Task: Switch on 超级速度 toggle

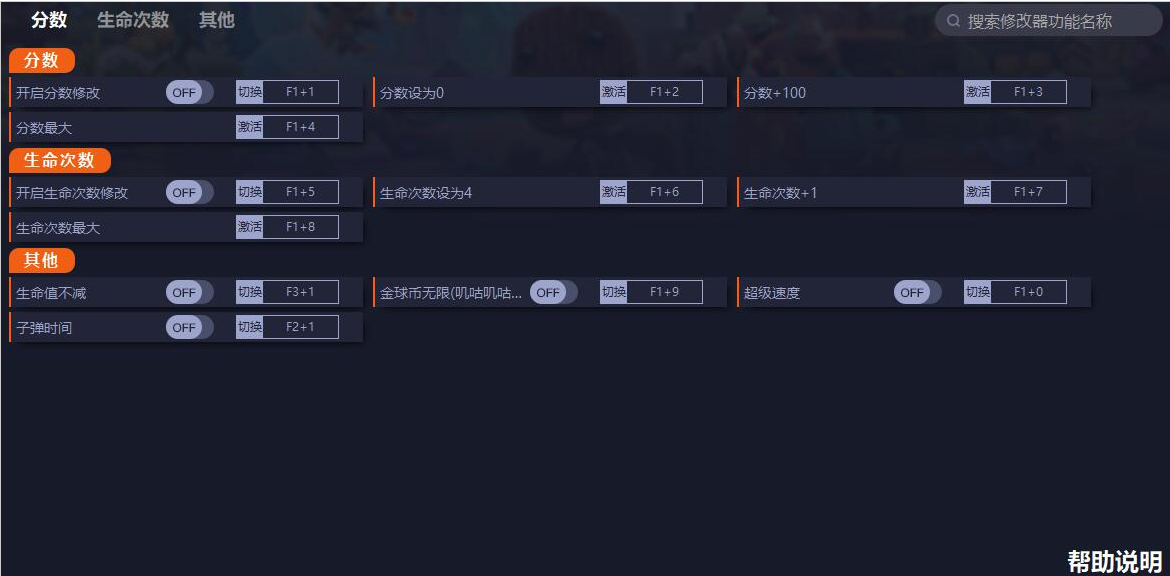Action: (x=917, y=292)
